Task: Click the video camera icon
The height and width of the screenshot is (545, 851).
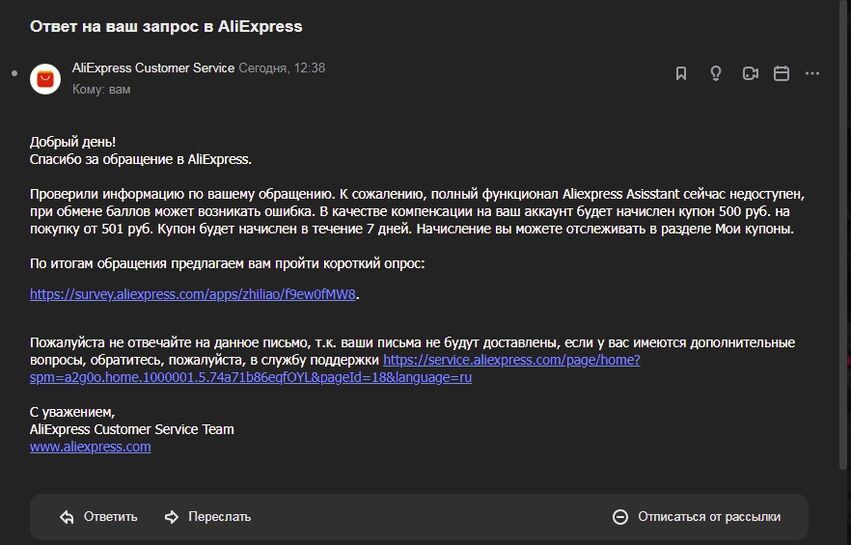Action: click(750, 73)
